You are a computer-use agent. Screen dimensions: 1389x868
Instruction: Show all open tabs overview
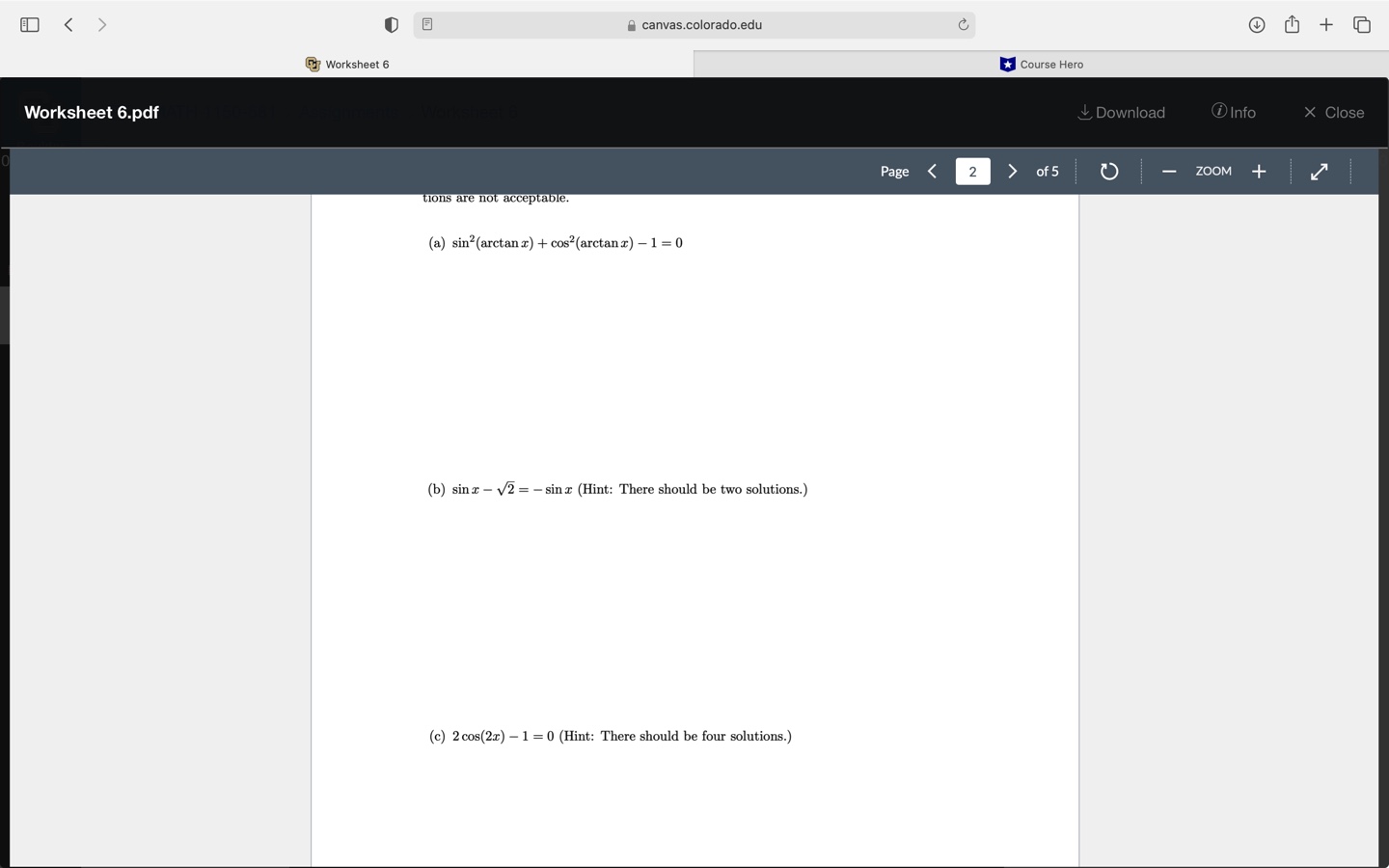click(1362, 24)
